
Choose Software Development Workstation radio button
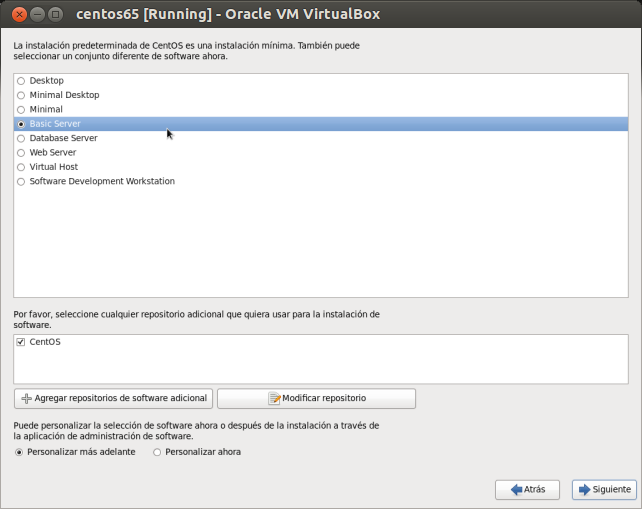(21, 181)
